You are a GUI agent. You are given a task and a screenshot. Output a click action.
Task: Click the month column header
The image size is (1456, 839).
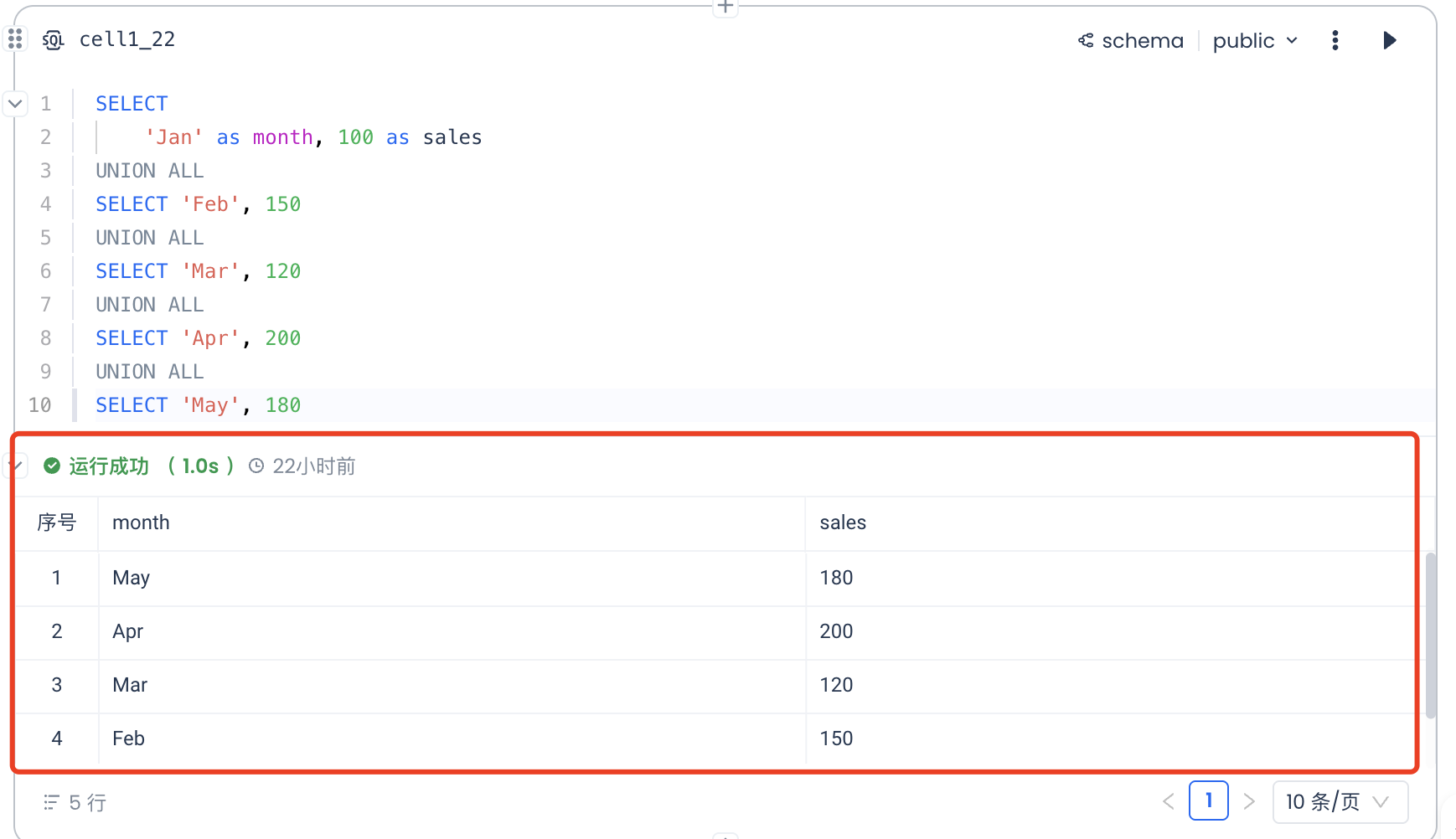click(x=141, y=522)
